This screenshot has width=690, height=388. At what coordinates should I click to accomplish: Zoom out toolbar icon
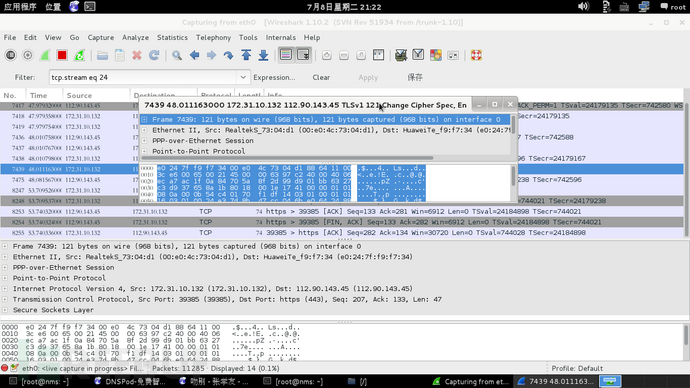coord(344,55)
